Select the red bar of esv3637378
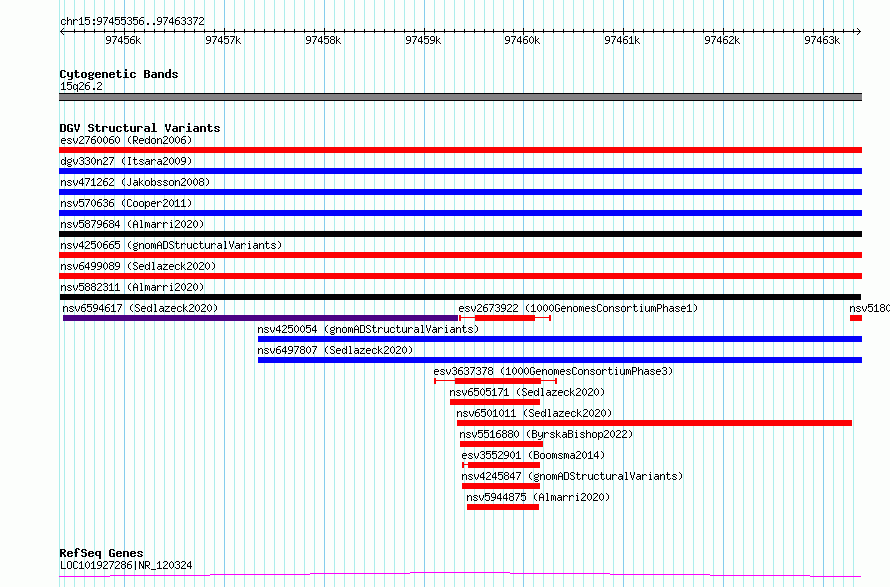 point(498,381)
